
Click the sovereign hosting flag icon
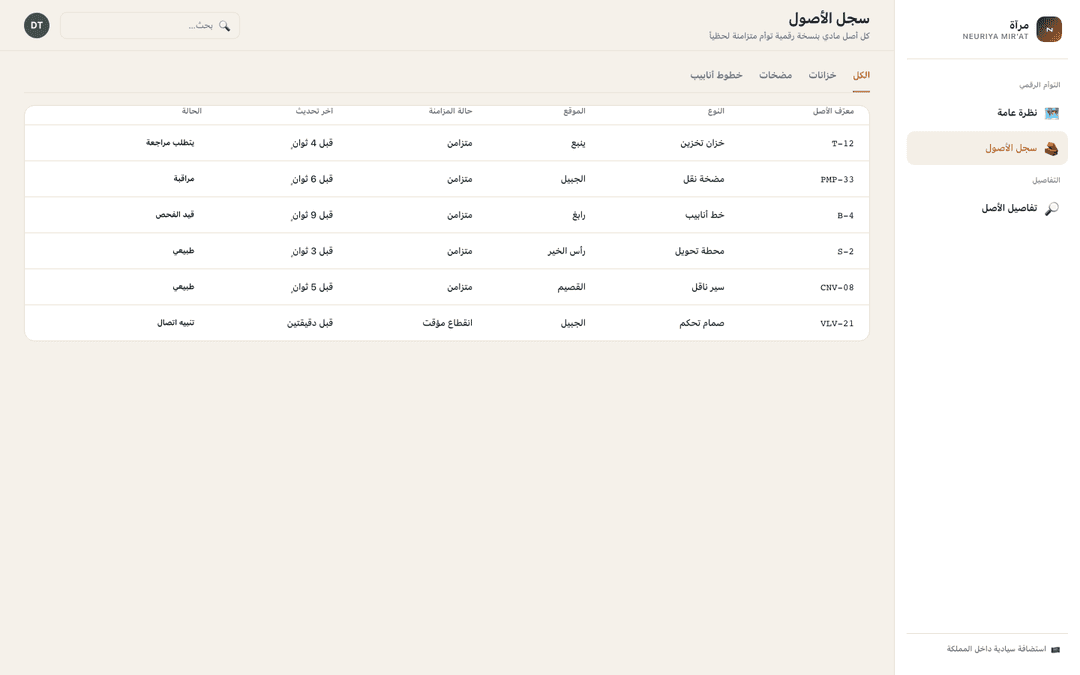1055,649
